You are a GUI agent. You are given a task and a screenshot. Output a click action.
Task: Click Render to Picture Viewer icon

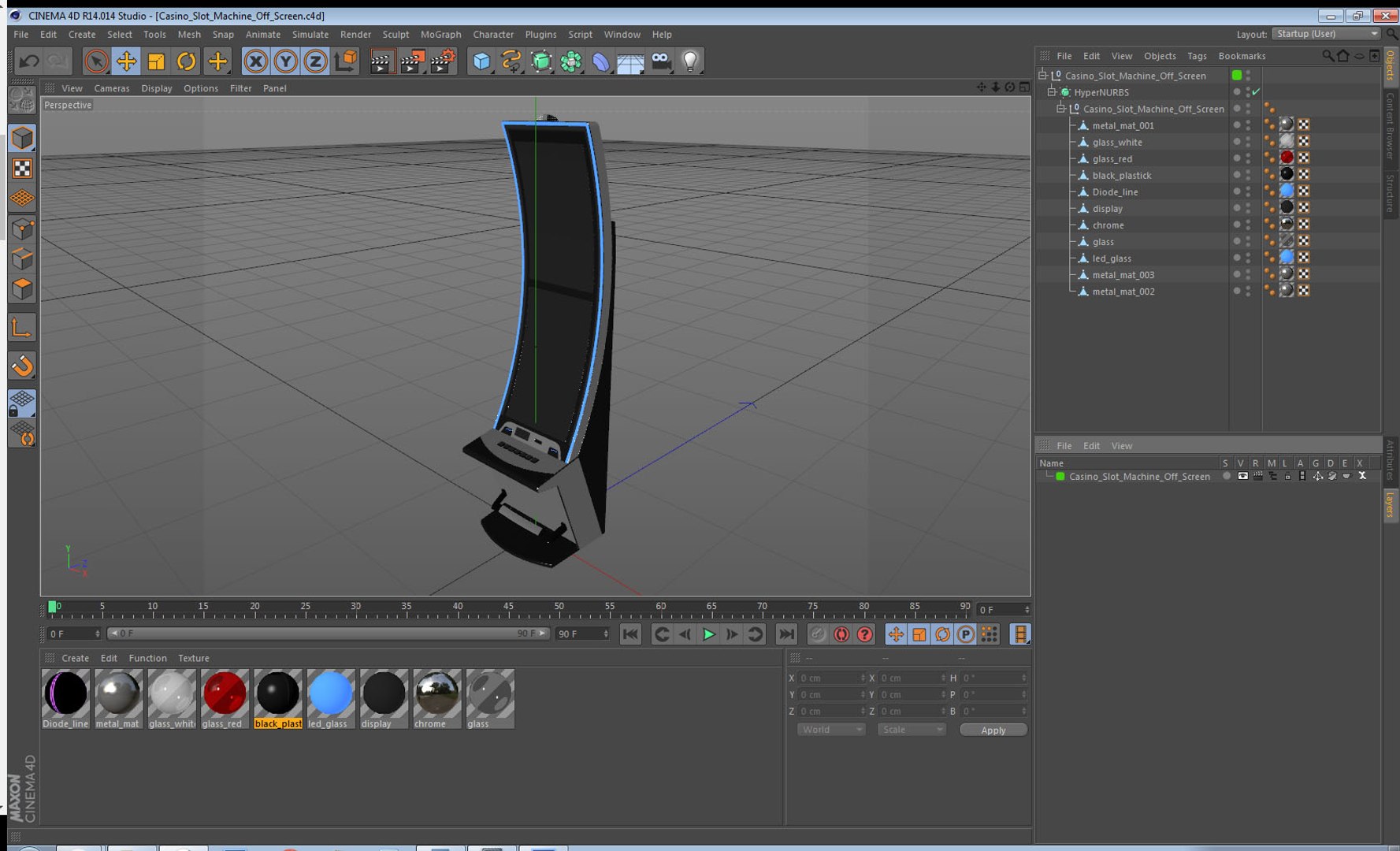tap(412, 61)
